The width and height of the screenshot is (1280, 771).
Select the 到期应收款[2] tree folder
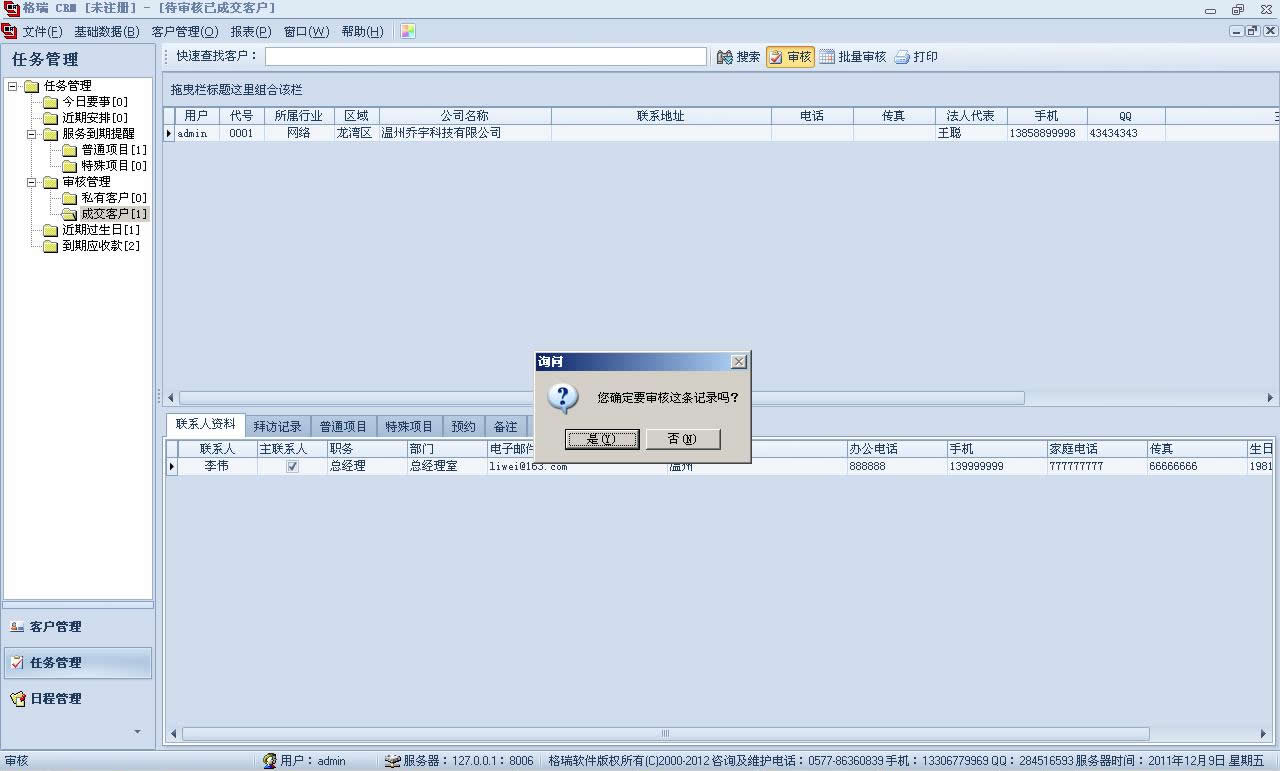(x=100, y=246)
